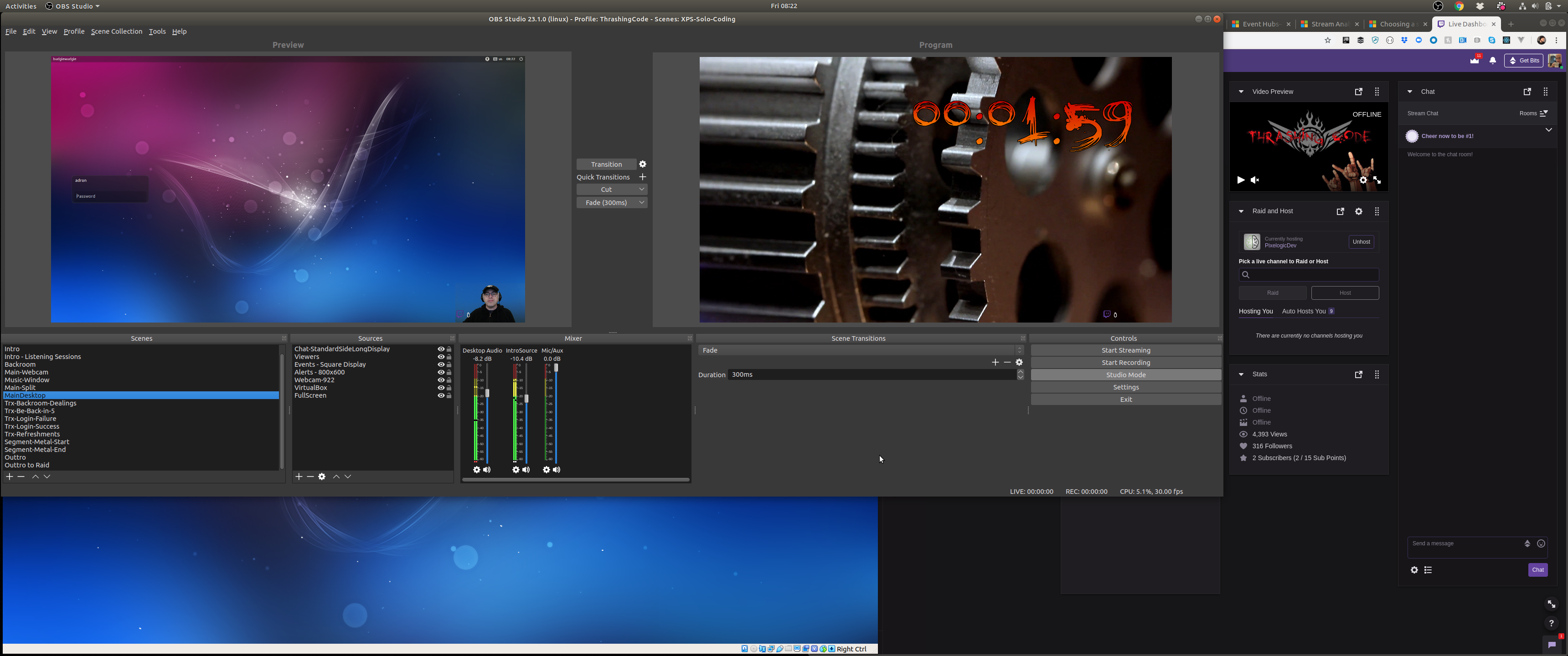
Task: Add scene transition with plus icon
Action: [x=995, y=362]
